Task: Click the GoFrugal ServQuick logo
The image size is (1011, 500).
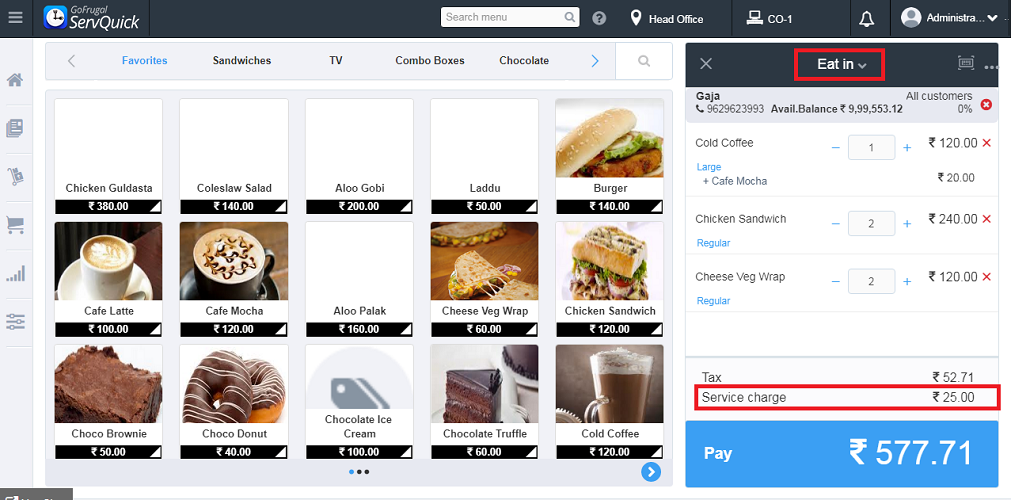Action: click(91, 17)
